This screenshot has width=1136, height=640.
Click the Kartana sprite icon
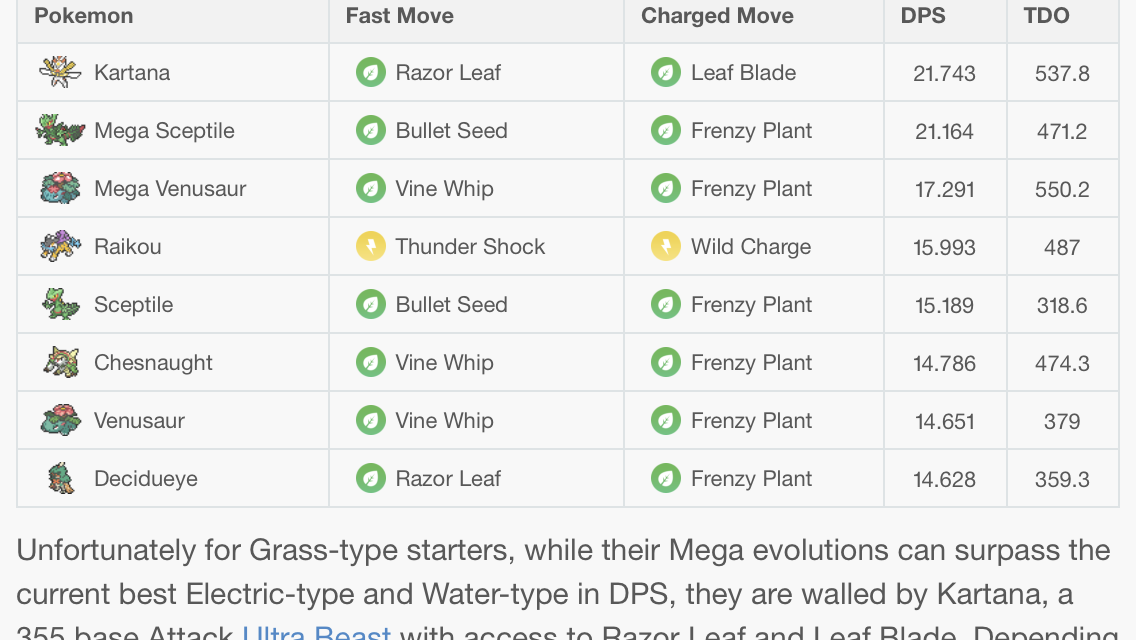(60, 72)
